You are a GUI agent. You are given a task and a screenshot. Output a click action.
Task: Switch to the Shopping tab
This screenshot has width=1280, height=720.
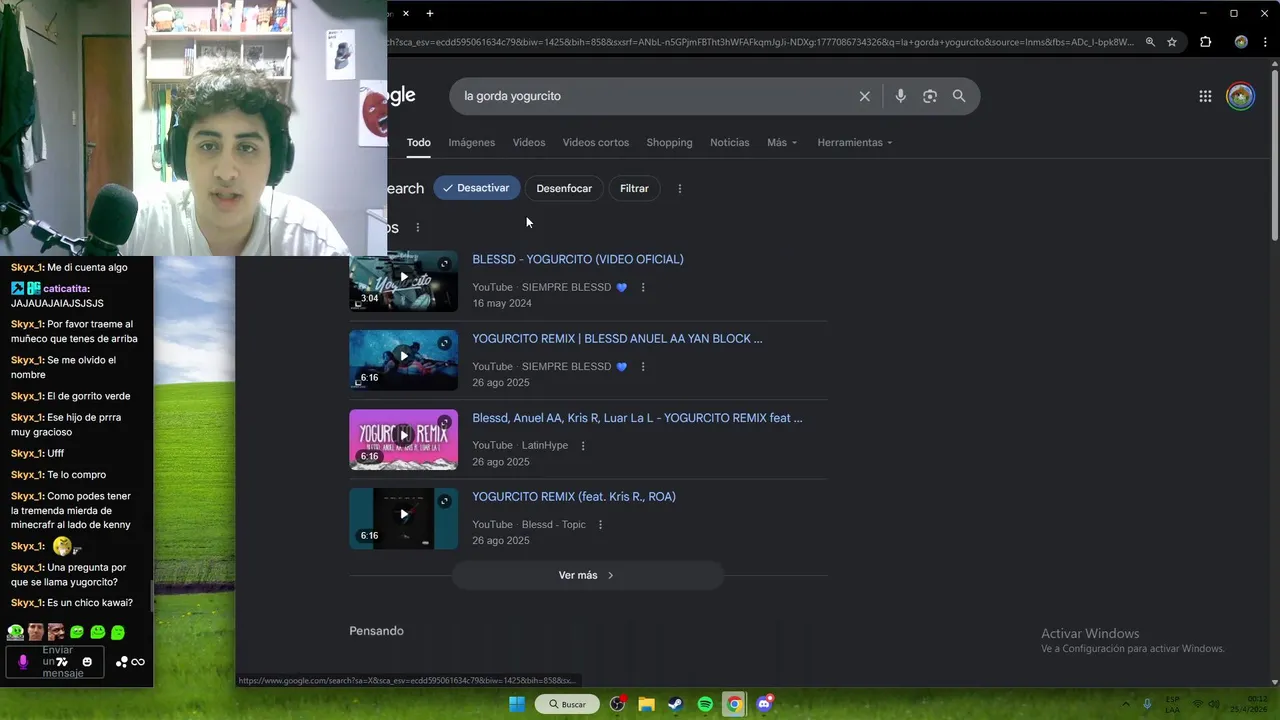[669, 143]
